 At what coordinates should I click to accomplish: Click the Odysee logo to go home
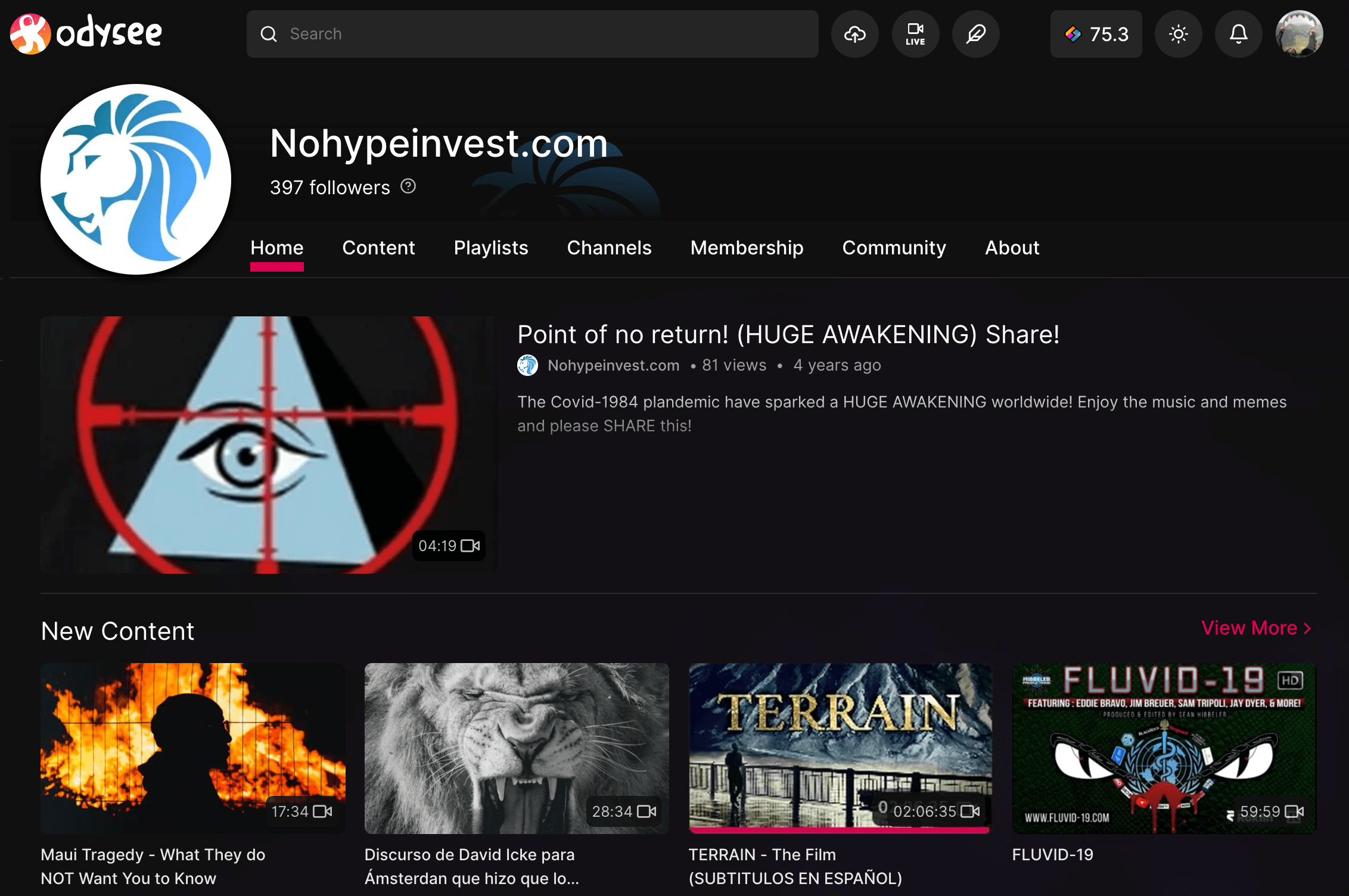coord(86,33)
